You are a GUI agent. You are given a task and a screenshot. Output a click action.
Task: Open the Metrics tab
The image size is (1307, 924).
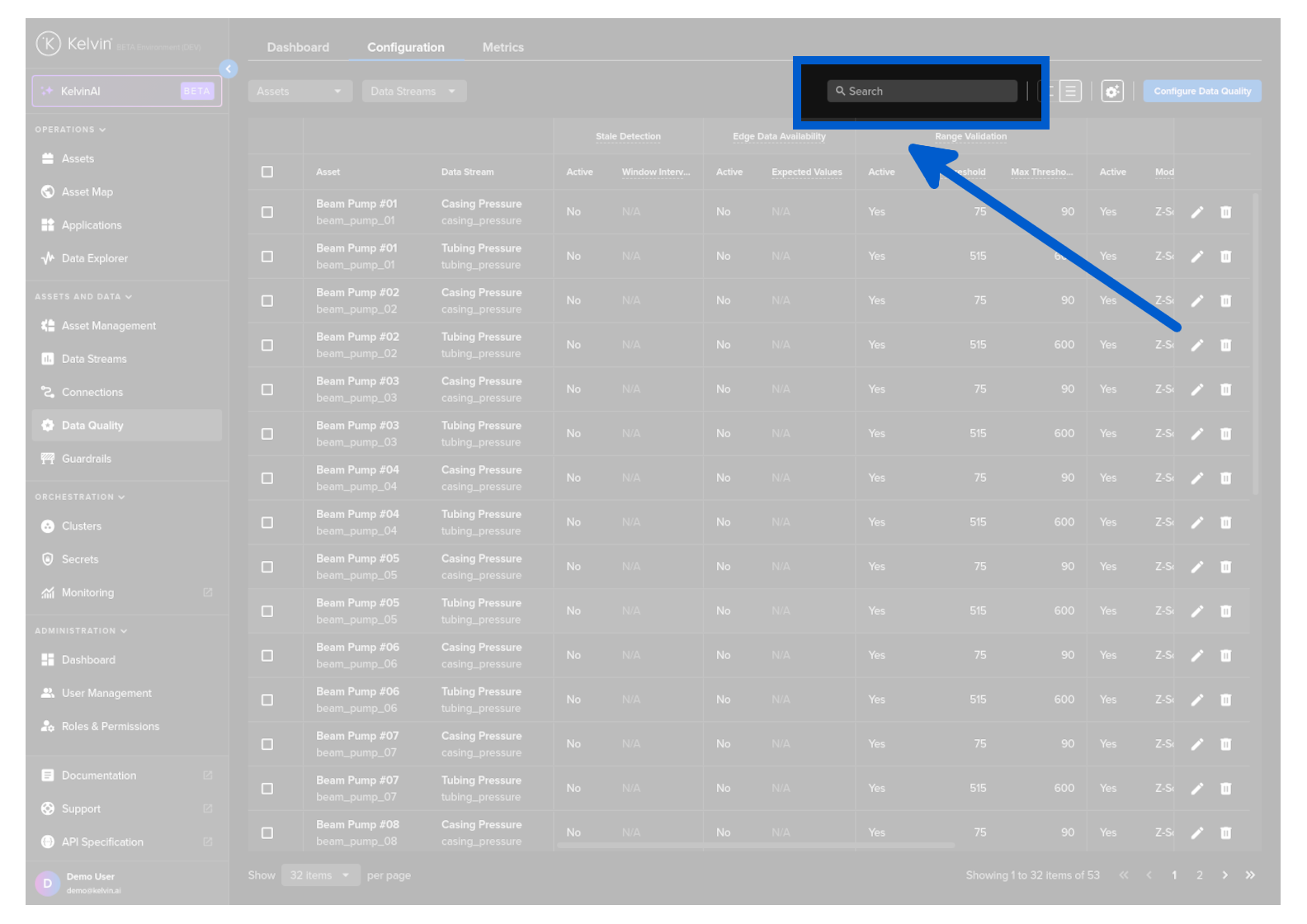coord(503,48)
